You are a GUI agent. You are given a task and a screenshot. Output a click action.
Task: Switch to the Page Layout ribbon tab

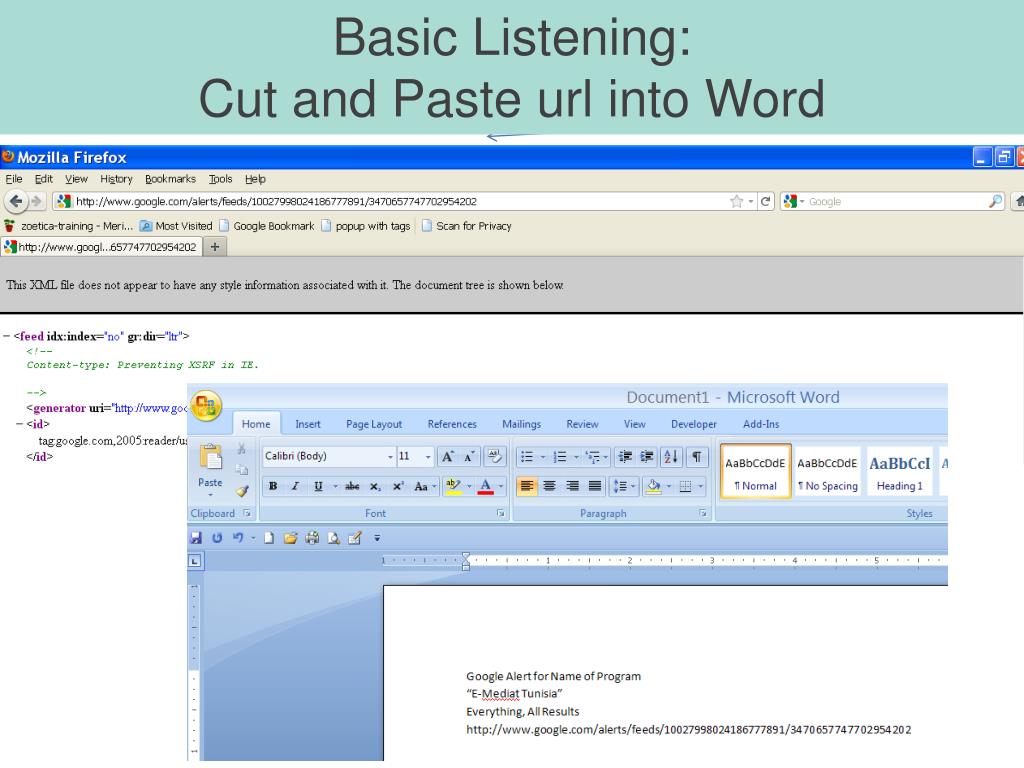374,424
